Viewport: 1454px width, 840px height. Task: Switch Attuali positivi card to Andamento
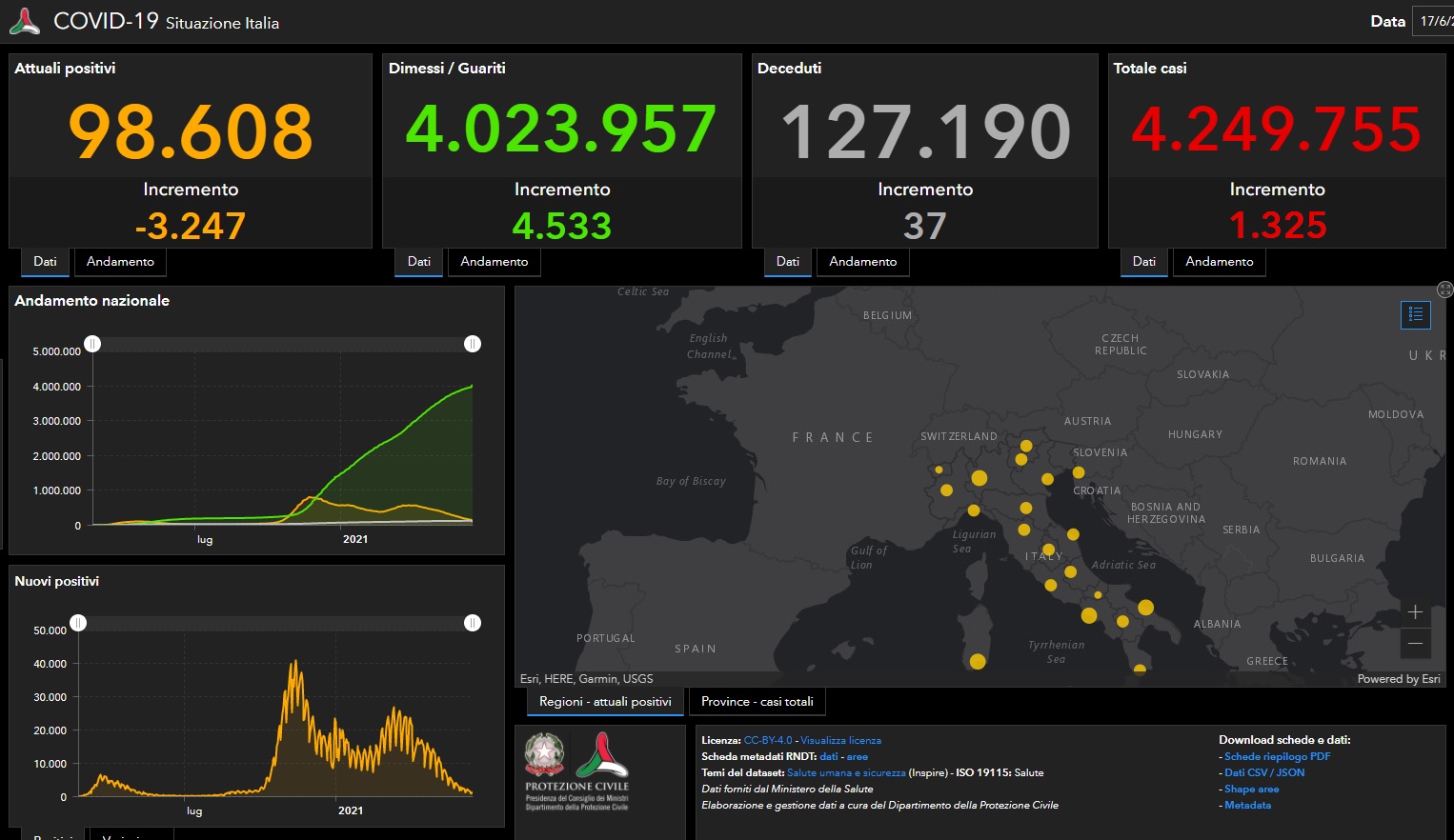click(x=120, y=262)
